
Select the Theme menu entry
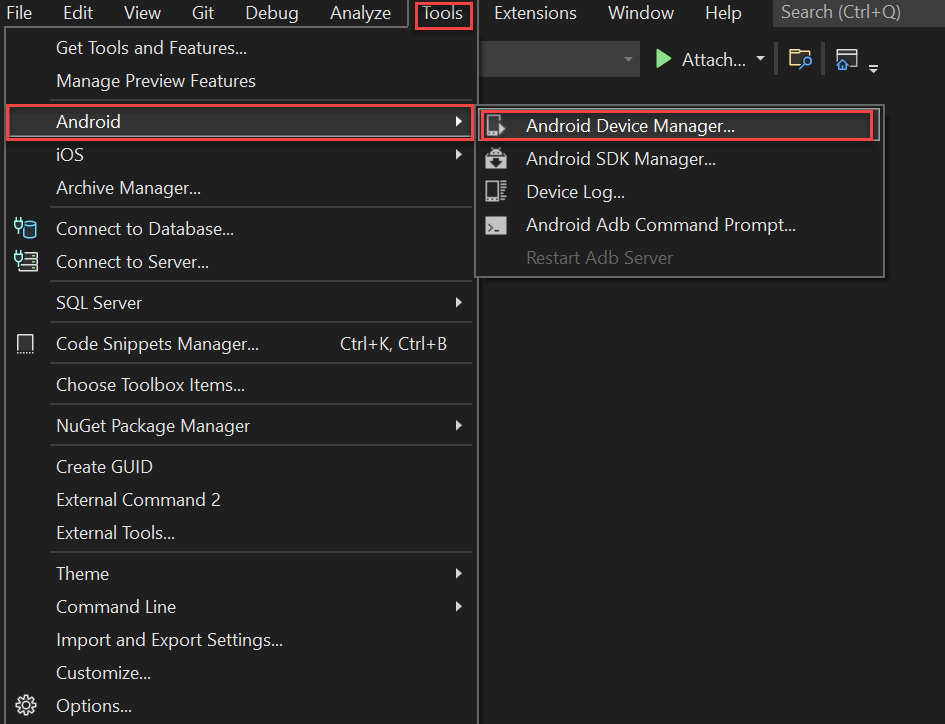point(240,573)
